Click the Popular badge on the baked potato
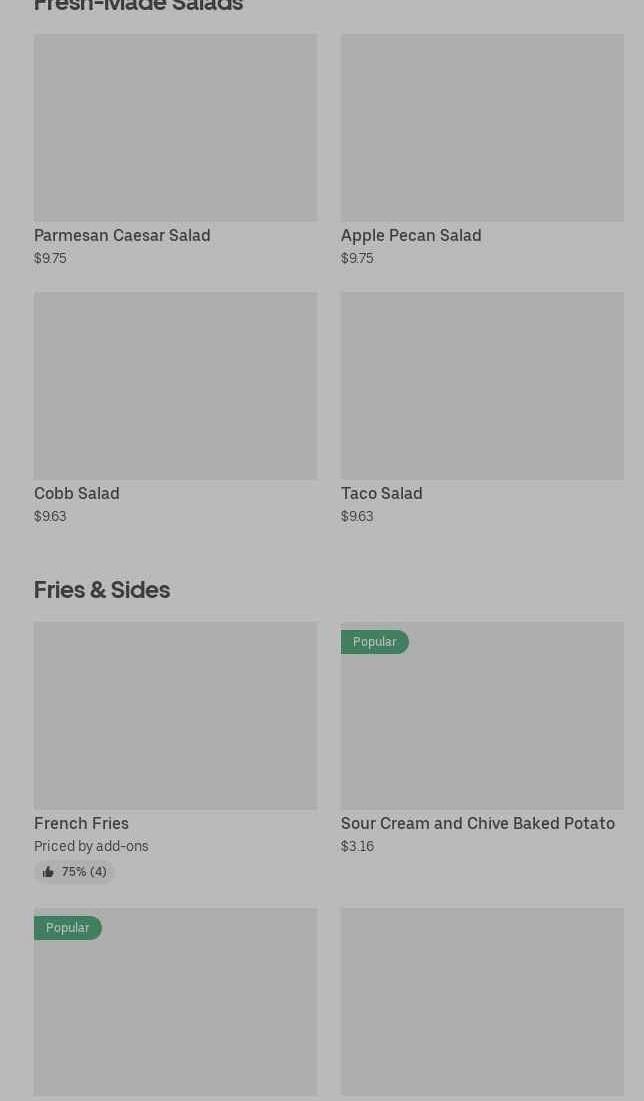Viewport: 644px width, 1101px height. pyautogui.click(x=374, y=642)
